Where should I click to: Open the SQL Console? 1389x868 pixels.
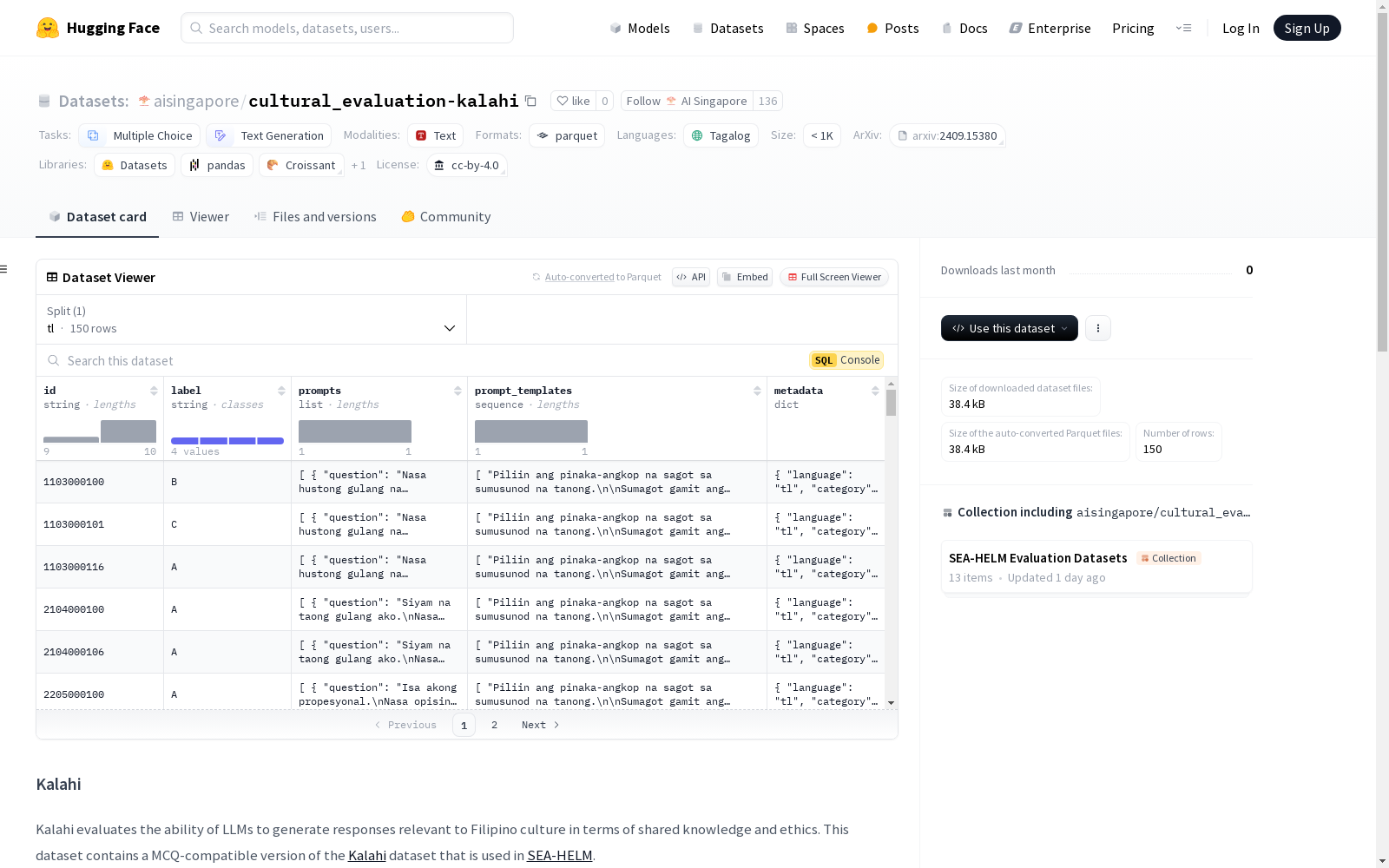pos(846,360)
